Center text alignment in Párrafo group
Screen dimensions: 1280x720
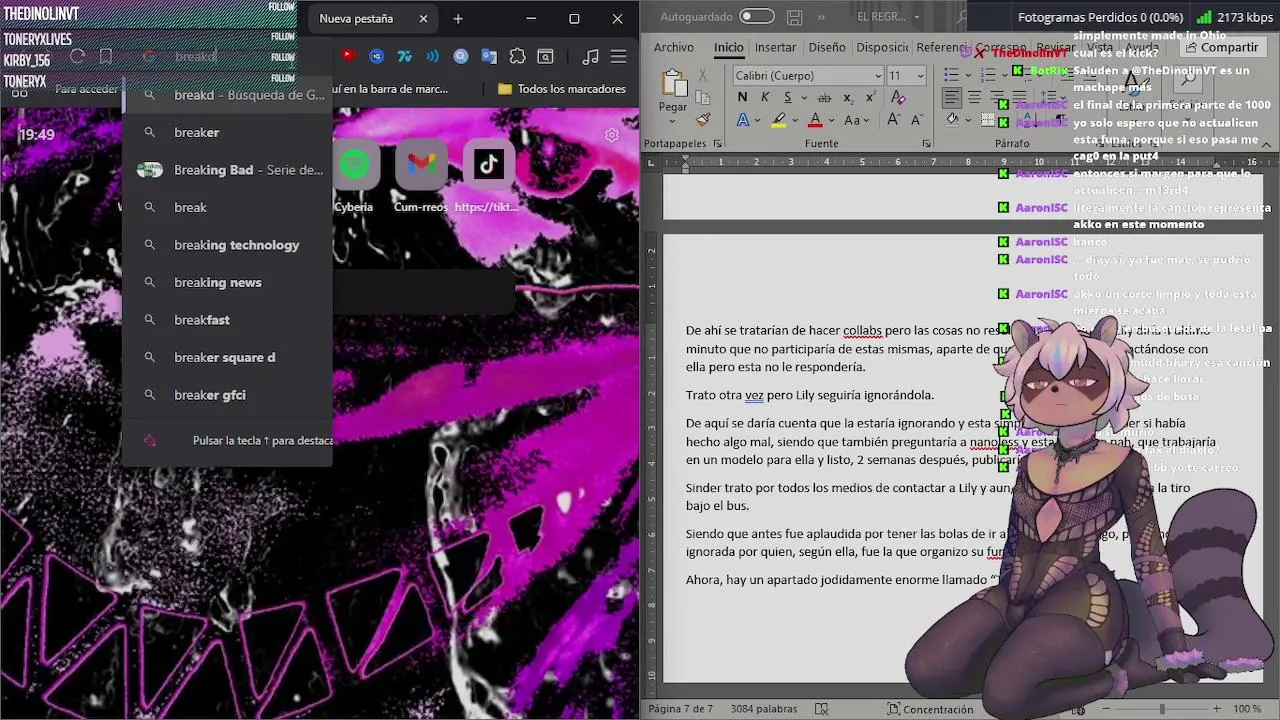click(974, 97)
